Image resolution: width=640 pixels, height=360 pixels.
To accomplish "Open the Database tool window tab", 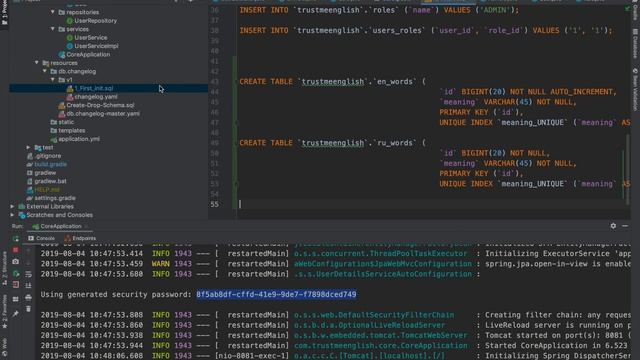I will coord(635,44).
